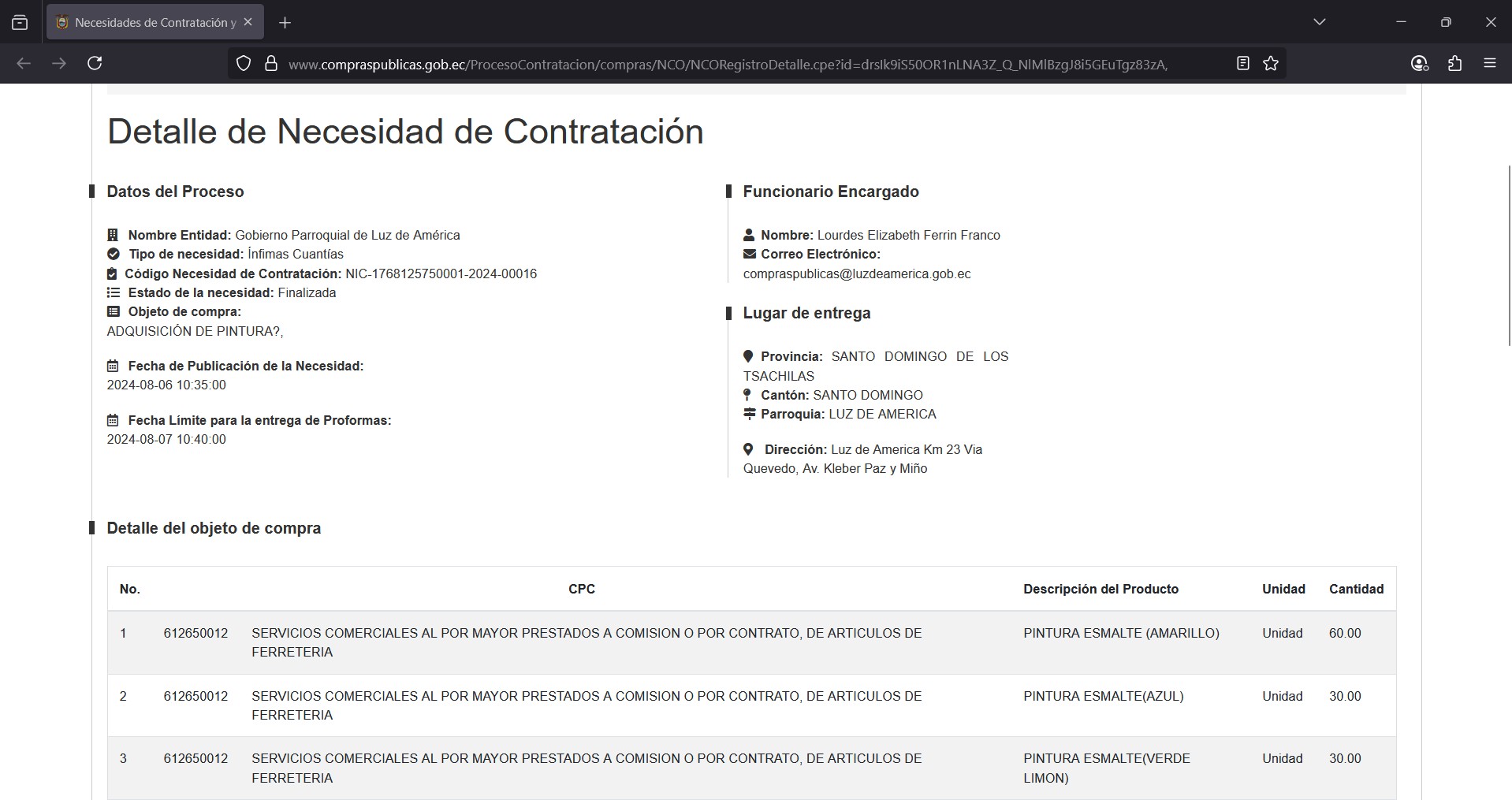Open the list all tabs dropdown

(x=1320, y=22)
